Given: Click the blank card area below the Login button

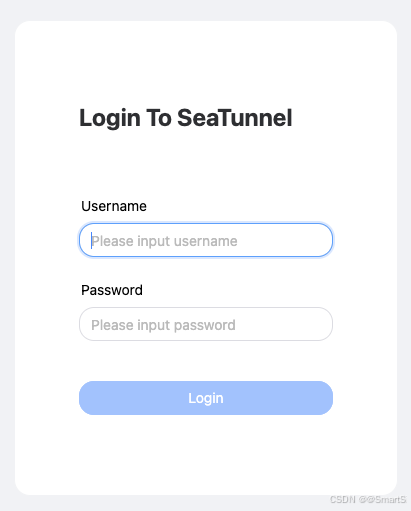Looking at the screenshot, I should pyautogui.click(x=206, y=455).
